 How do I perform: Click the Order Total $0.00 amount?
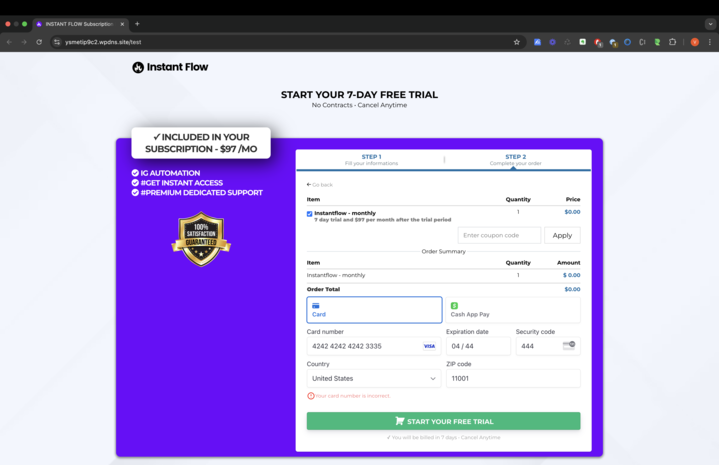(x=572, y=289)
